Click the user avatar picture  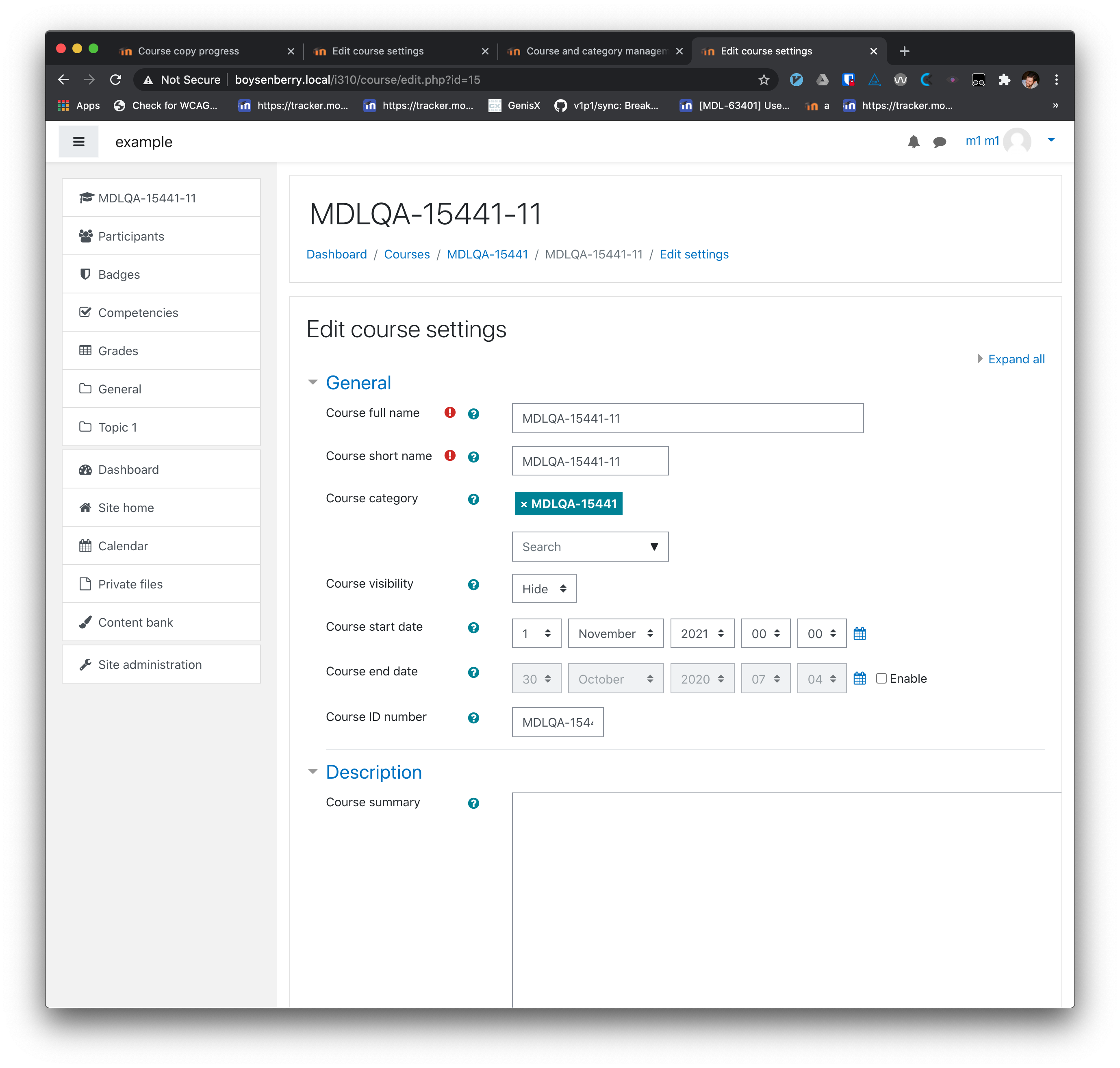[1017, 141]
